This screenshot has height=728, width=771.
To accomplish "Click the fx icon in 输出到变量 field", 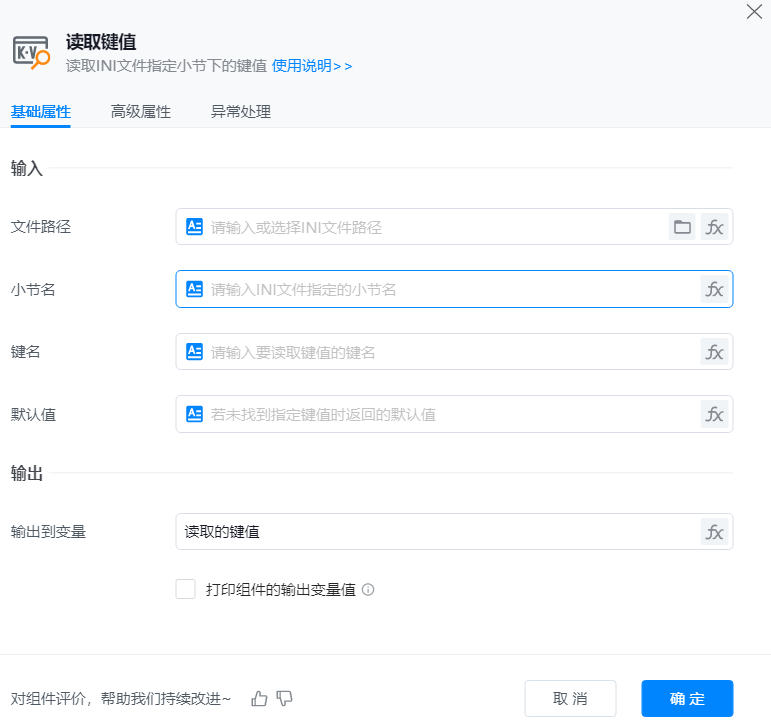I will (714, 532).
